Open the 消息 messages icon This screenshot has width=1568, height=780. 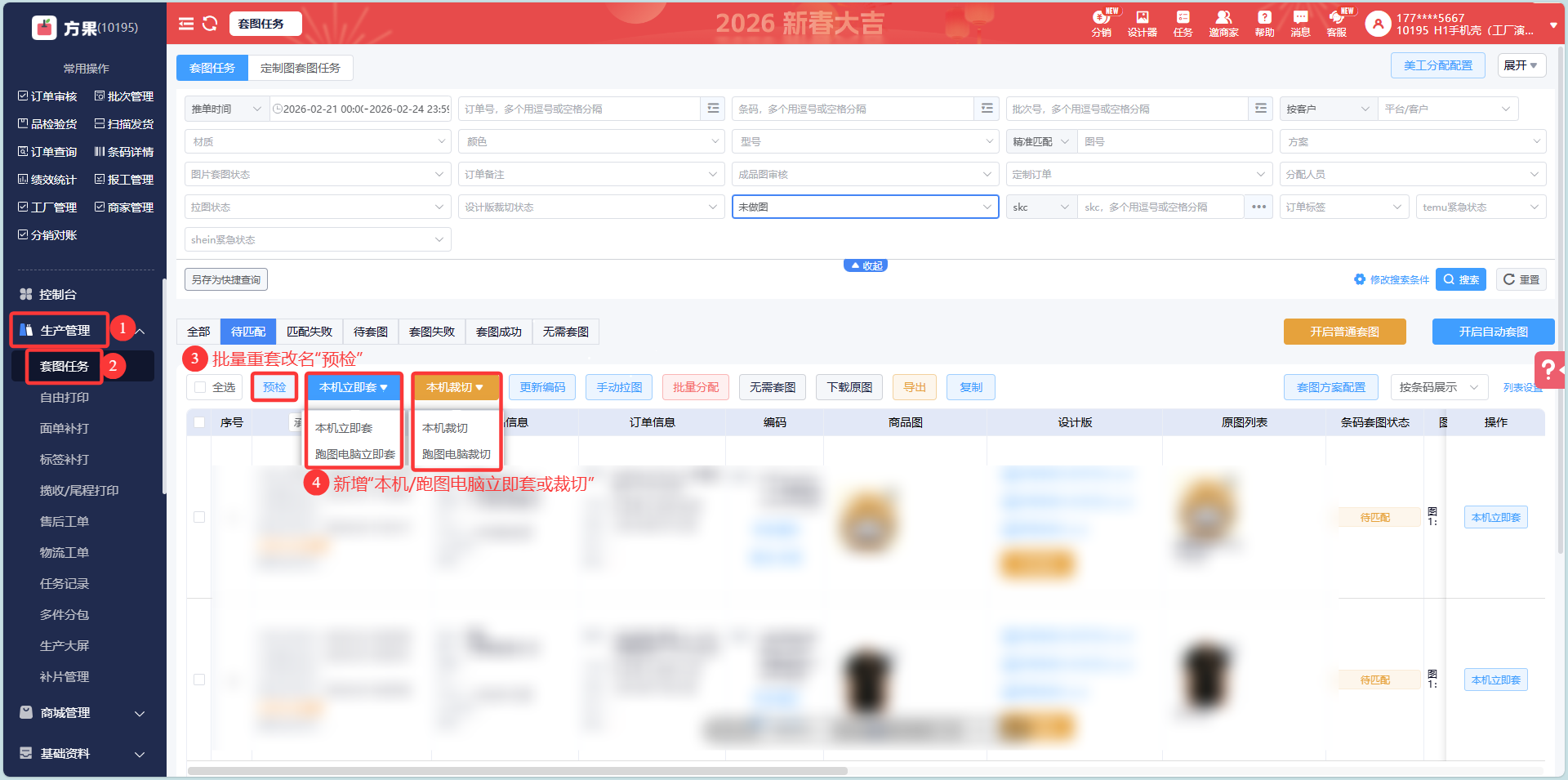(x=1300, y=24)
